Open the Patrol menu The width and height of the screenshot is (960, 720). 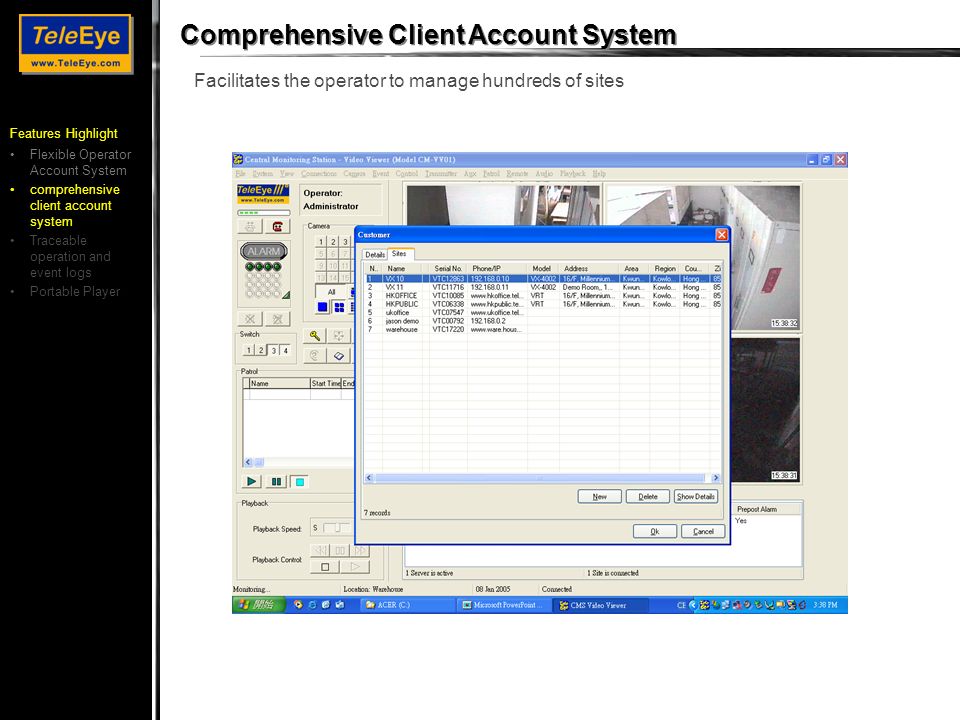click(x=491, y=174)
